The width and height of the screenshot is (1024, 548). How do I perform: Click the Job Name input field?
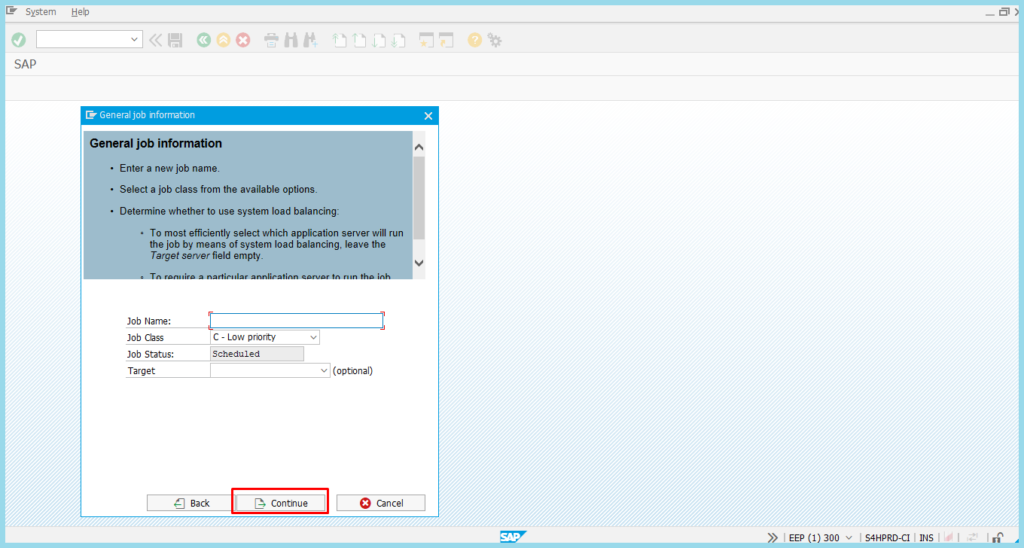click(x=296, y=321)
